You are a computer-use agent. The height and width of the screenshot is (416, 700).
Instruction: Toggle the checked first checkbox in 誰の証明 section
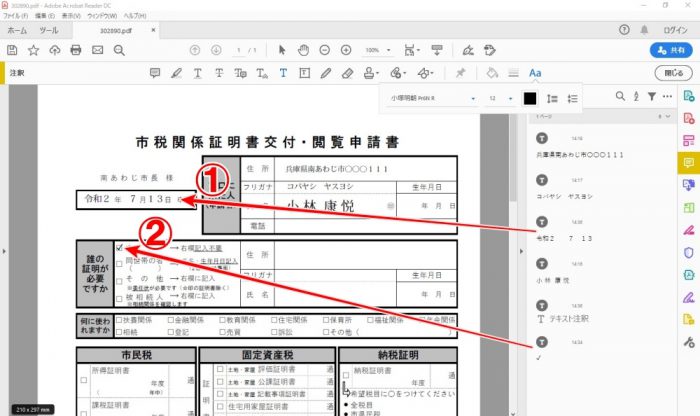119,247
